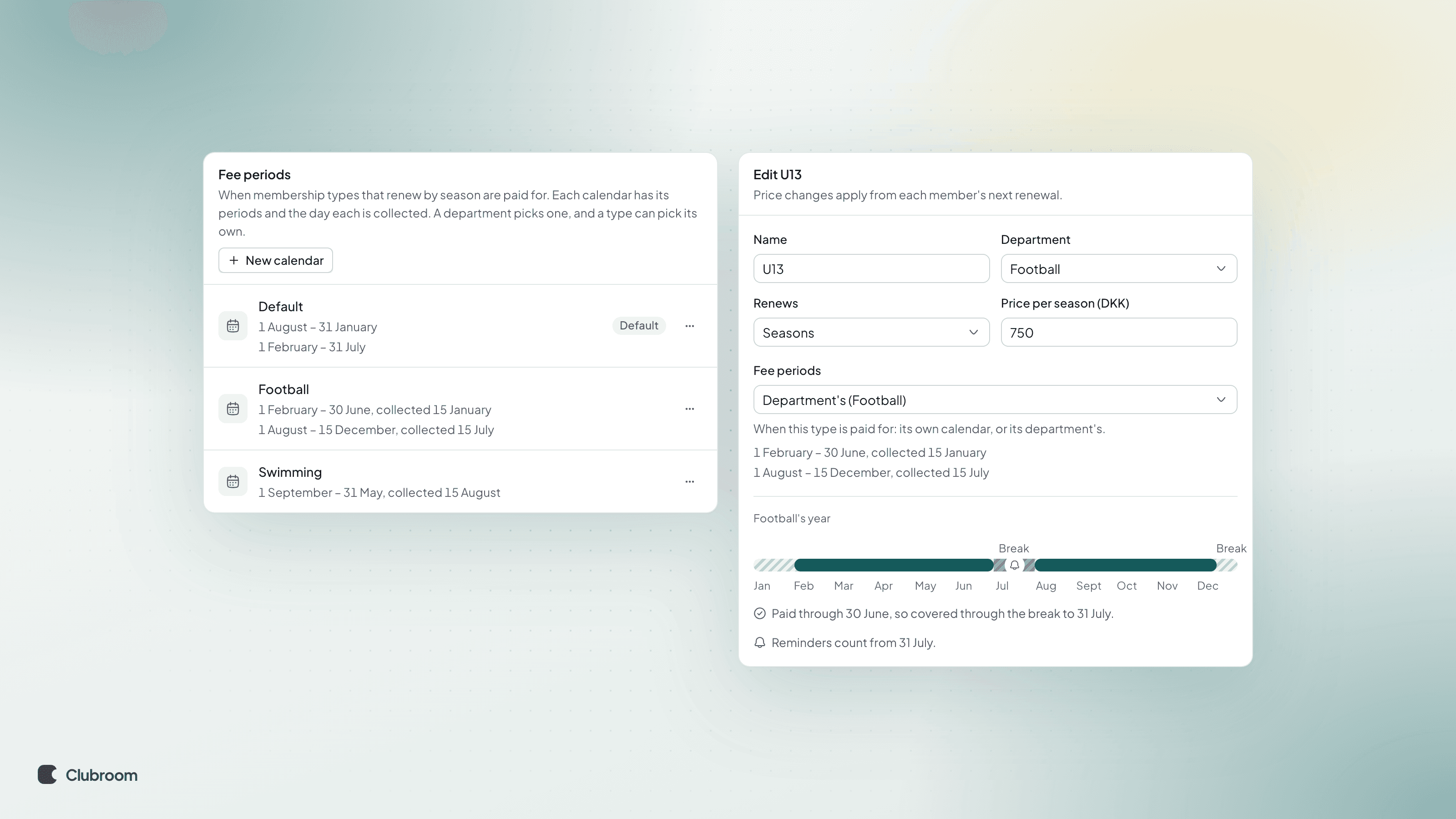This screenshot has height=819, width=1456.
Task: Open the Department dropdown showing Football
Action: coord(1118,268)
